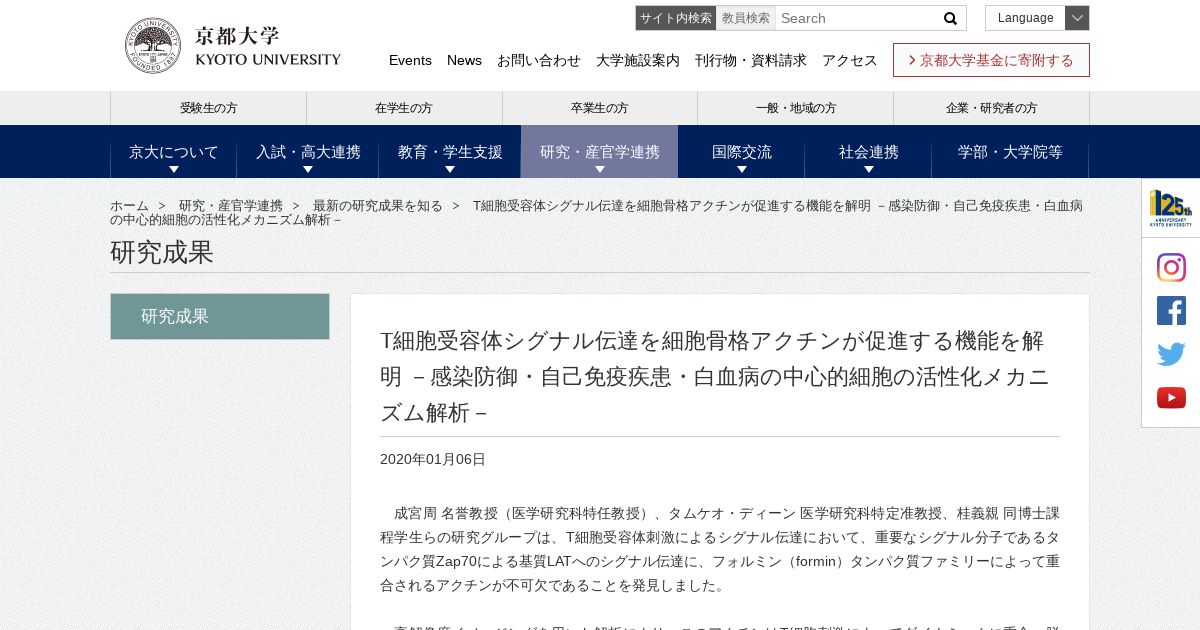
Task: Open Kyoto University Instagram page
Action: [1171, 268]
